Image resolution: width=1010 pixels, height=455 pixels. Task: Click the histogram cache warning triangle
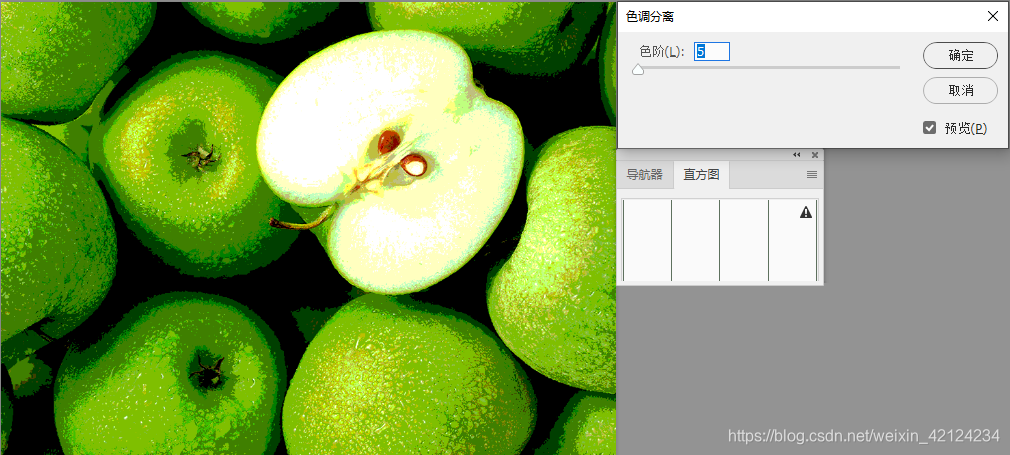coord(806,212)
